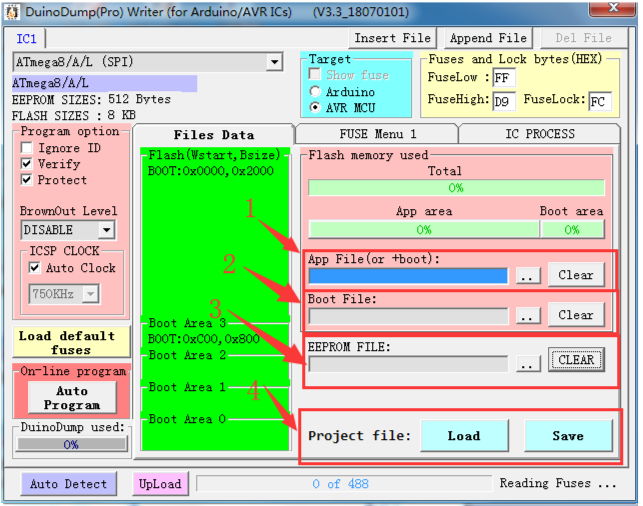Open the FUSE Menu 1 tab
Image resolution: width=643 pixels, height=506 pixels.
377,134
